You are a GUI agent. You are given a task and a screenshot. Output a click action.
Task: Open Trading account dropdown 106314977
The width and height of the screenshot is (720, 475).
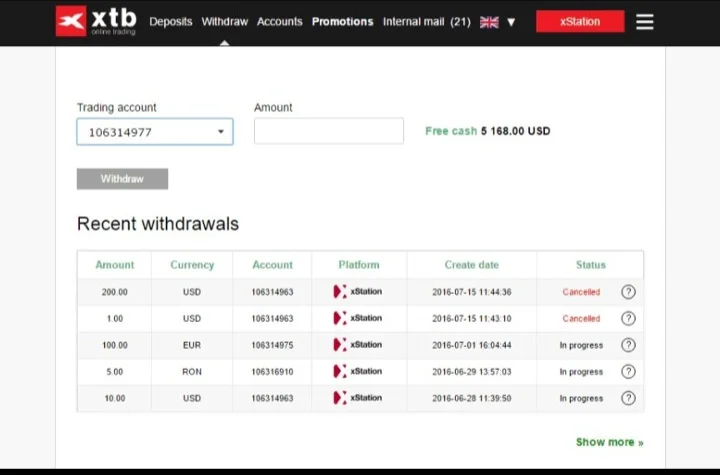coord(155,132)
